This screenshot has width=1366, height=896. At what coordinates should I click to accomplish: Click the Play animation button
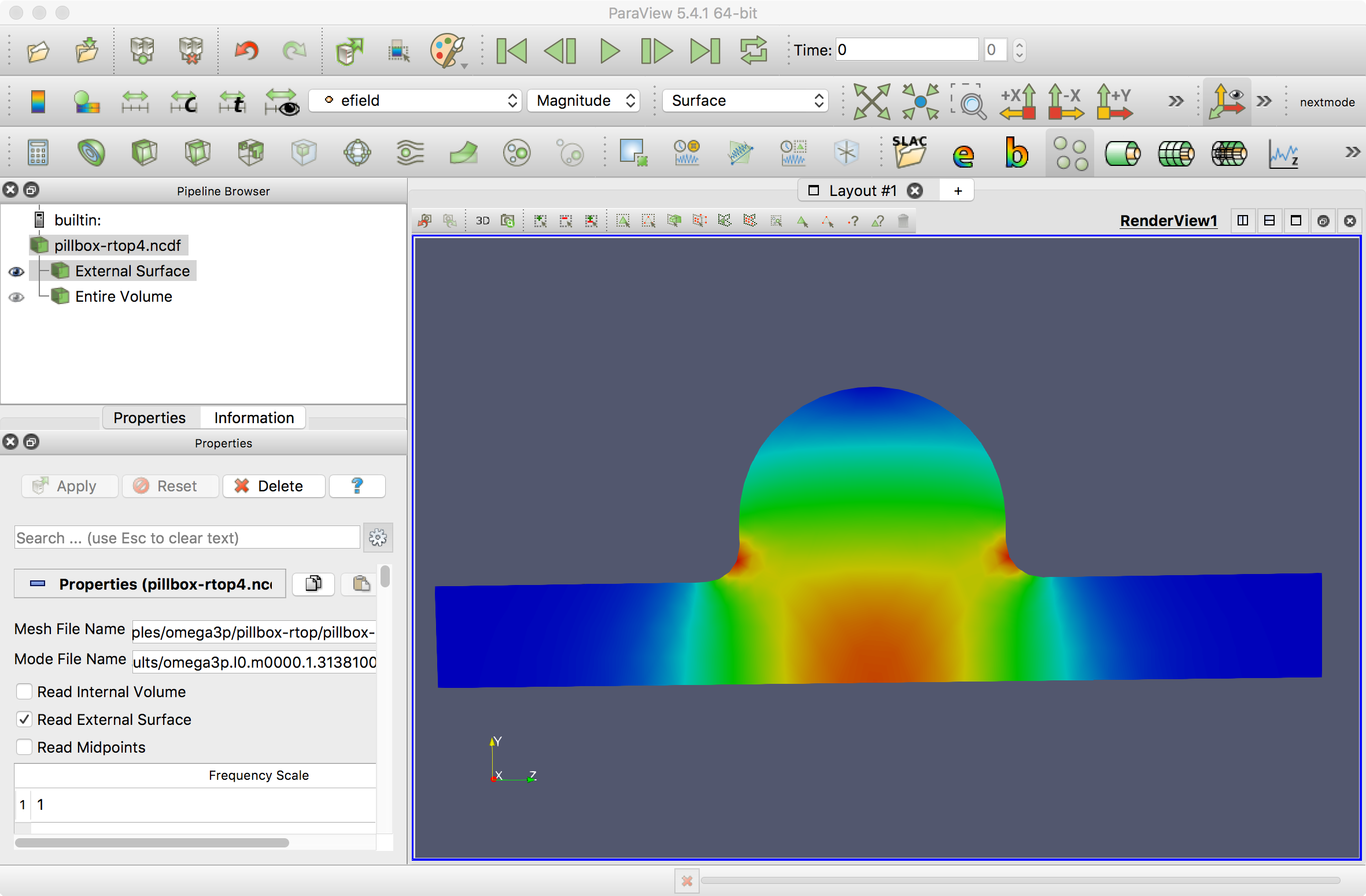(x=610, y=51)
